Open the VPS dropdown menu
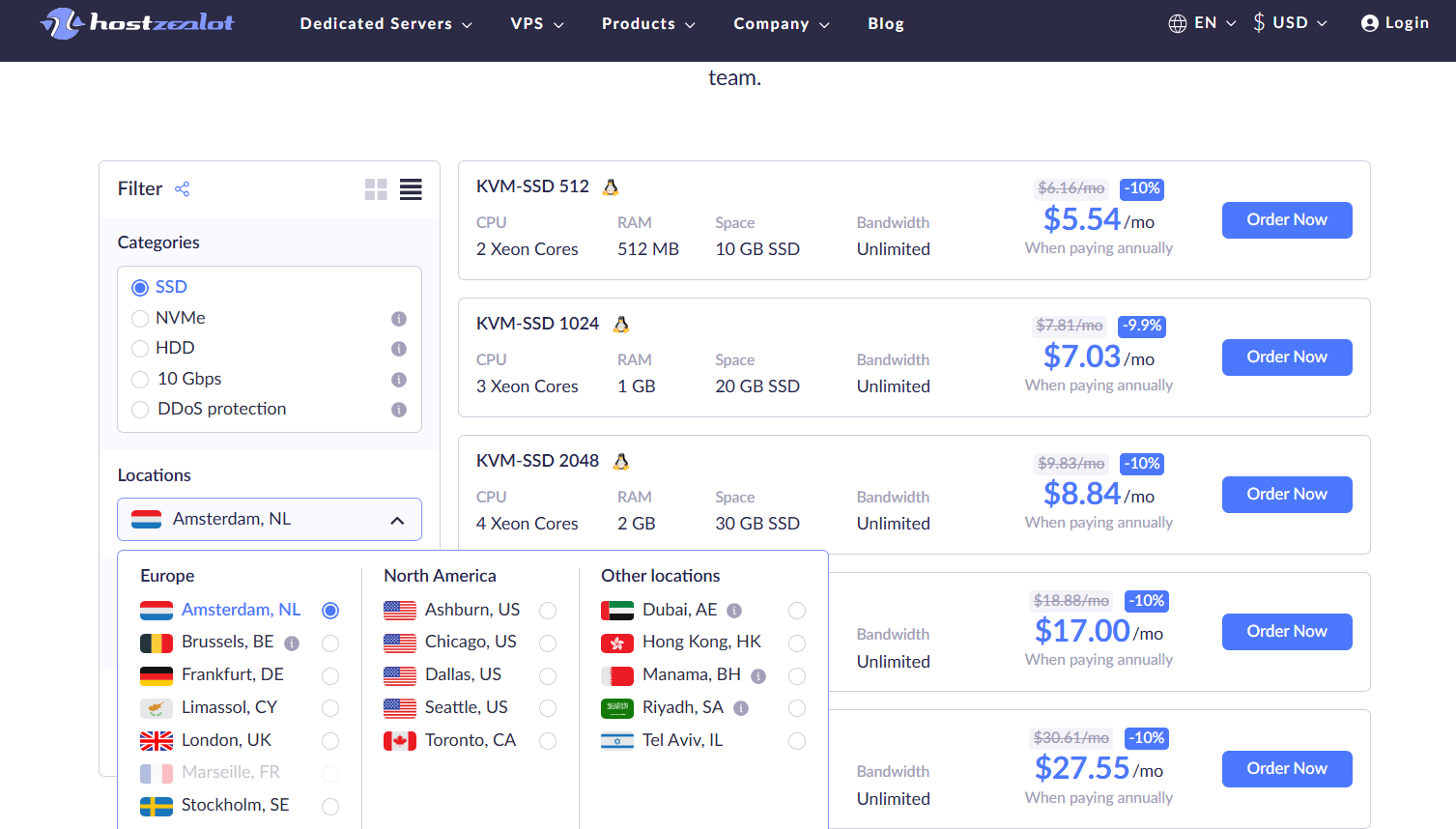Viewport: 1456px width, 829px height. [537, 23]
